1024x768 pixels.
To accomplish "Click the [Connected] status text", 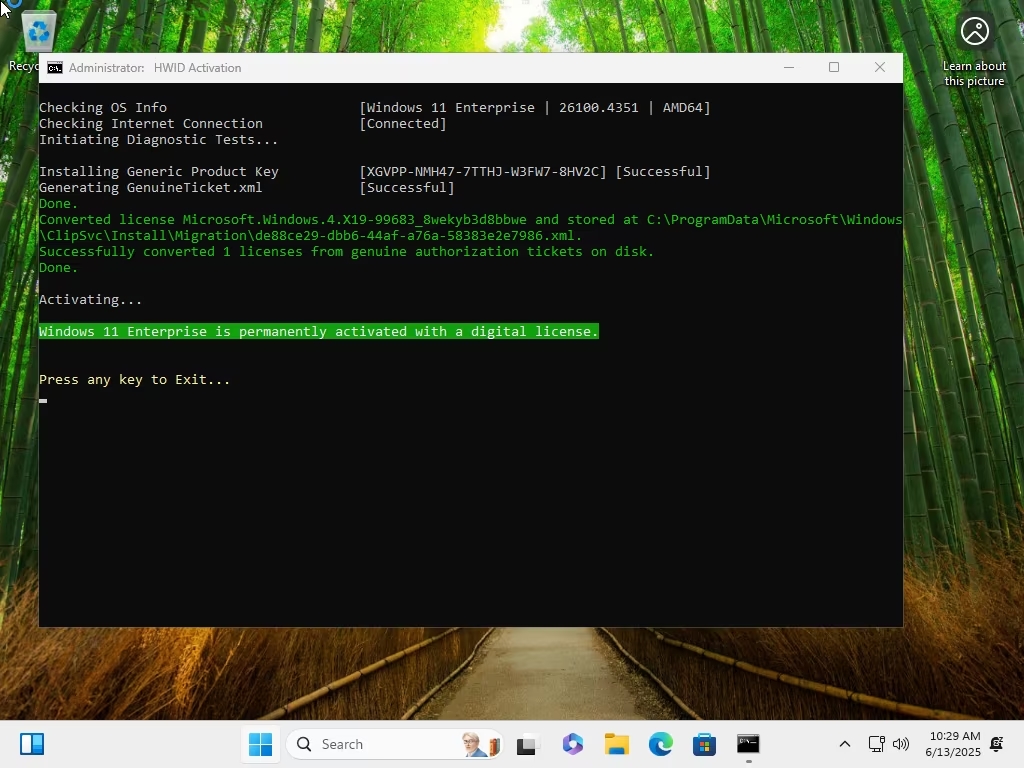I will (403, 123).
